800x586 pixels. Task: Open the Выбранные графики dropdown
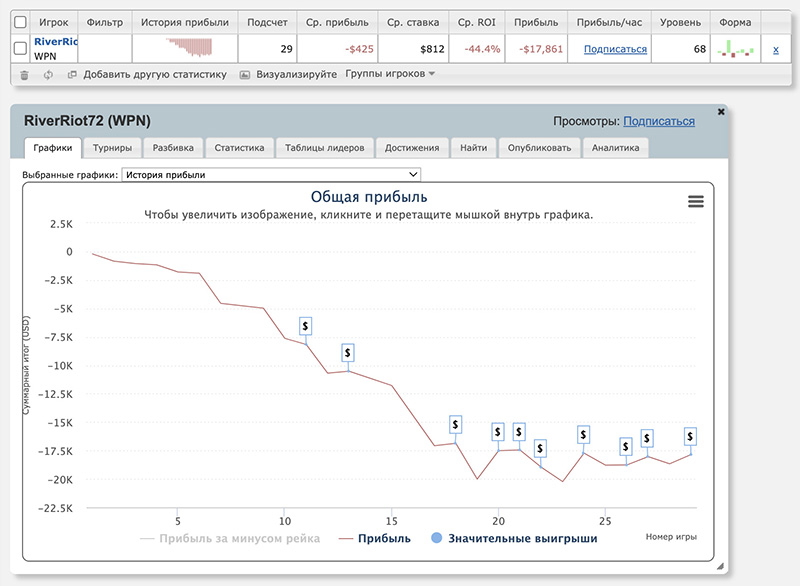coord(270,175)
